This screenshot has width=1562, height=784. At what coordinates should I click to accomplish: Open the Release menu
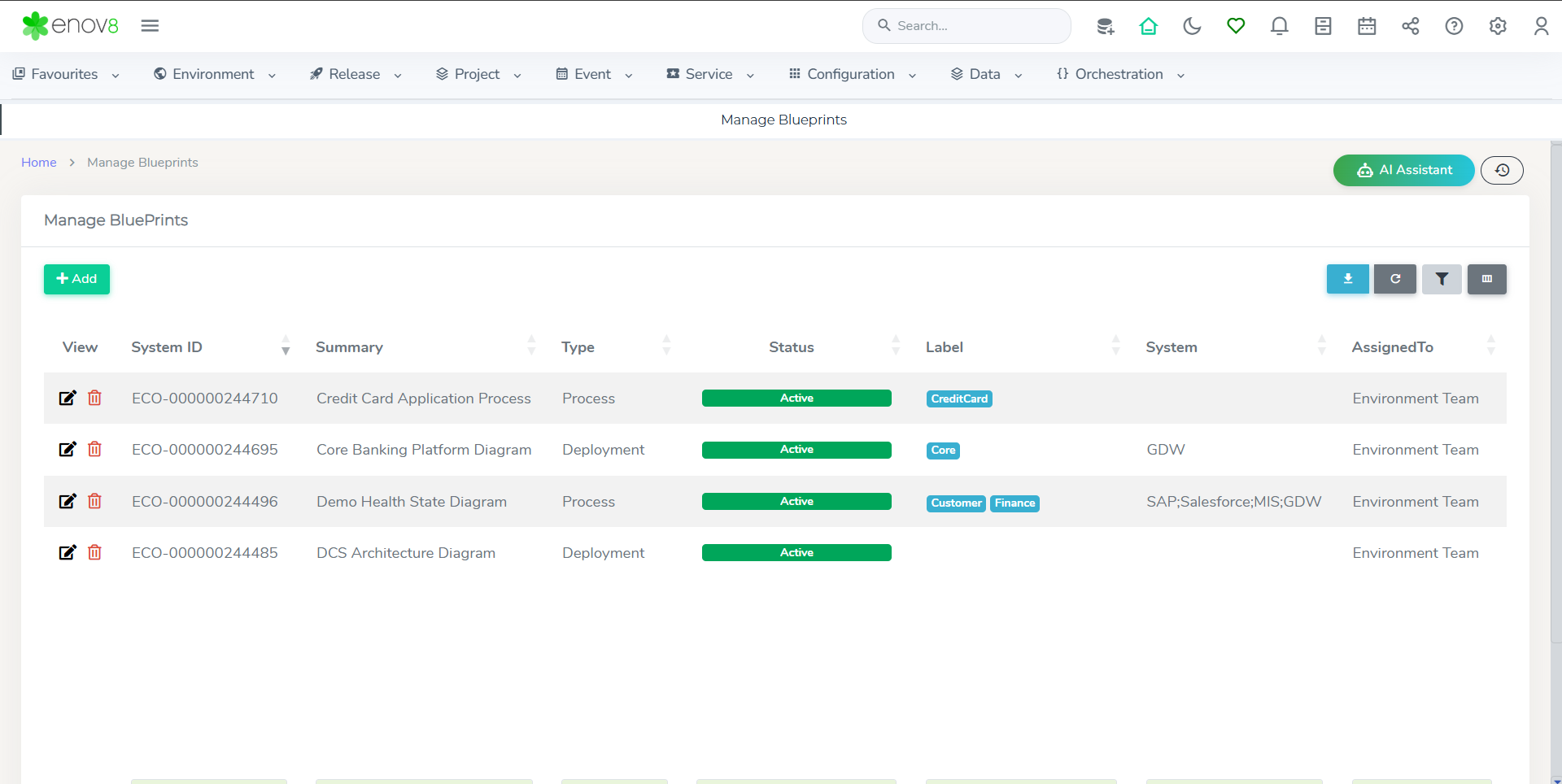(x=356, y=74)
